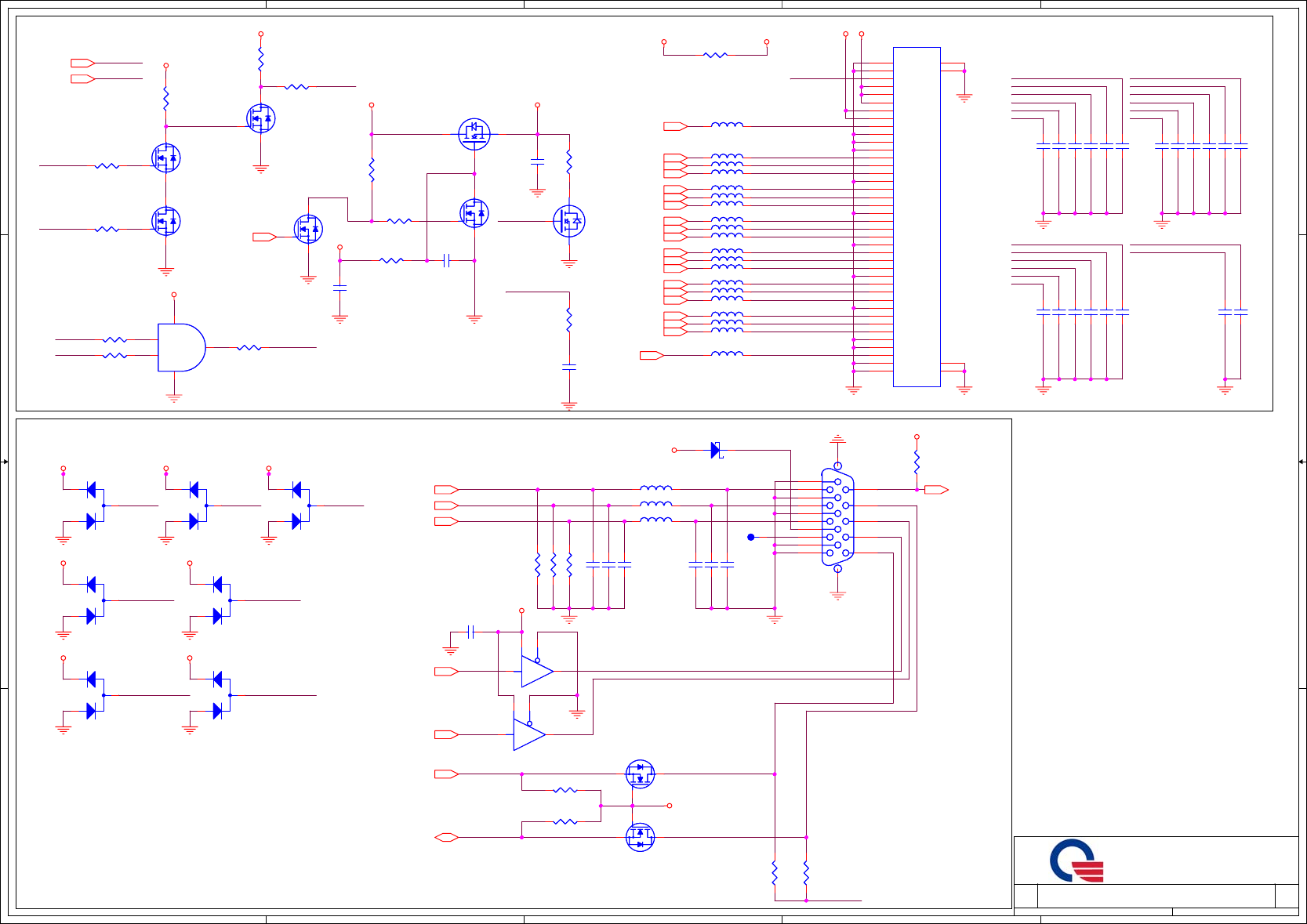The image size is (1307, 924).
Task: Click the solid blue dot beside the D-sub connector
Action: click(x=751, y=537)
